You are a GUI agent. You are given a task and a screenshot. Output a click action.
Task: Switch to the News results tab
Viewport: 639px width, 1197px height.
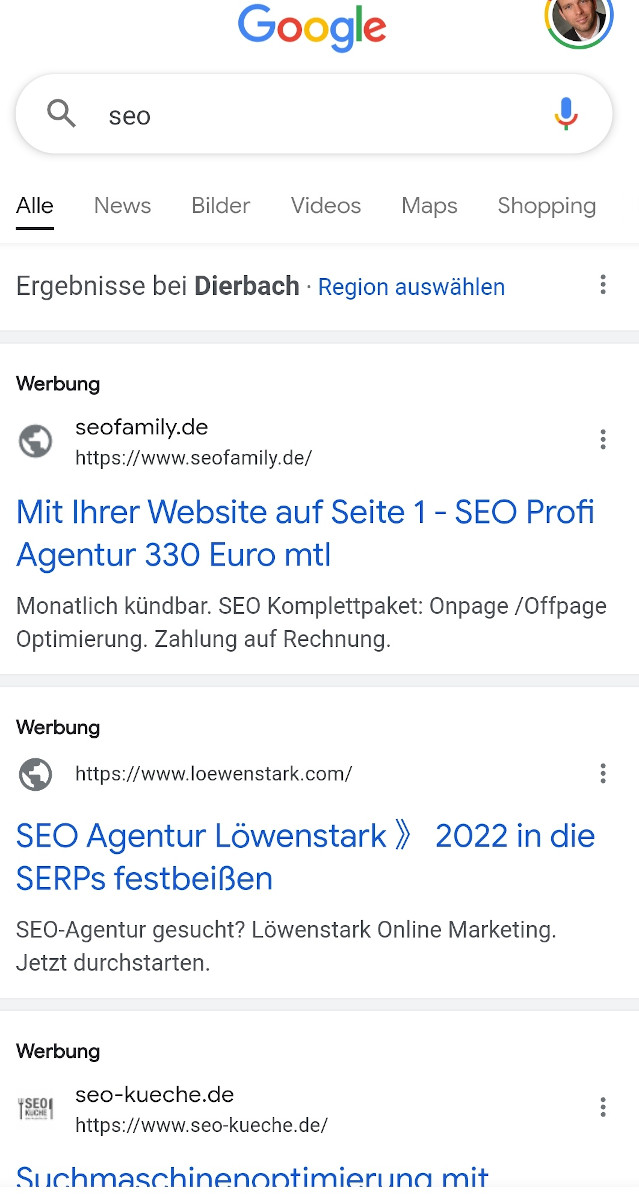click(x=121, y=206)
